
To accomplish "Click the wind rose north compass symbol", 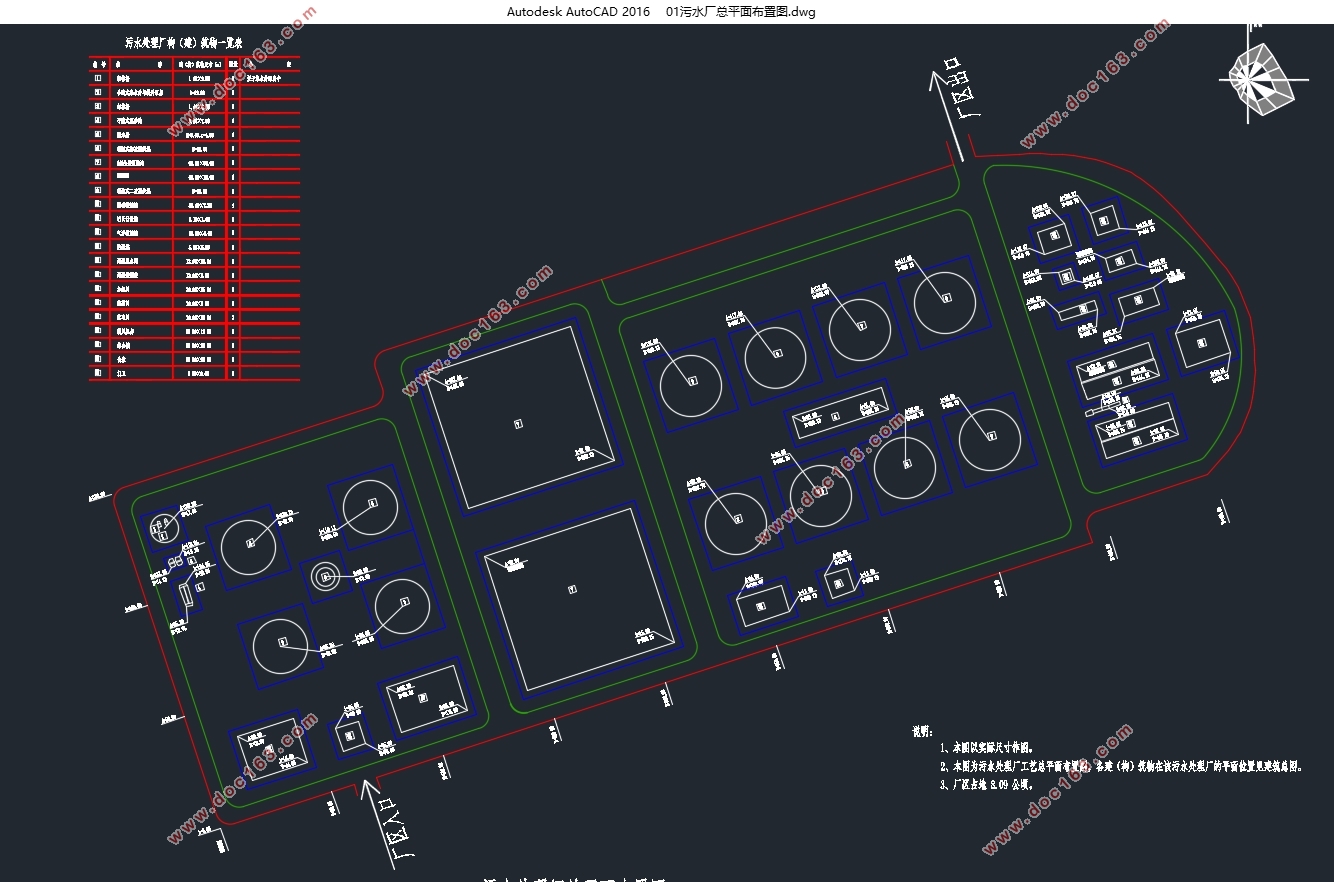I will point(1266,75).
